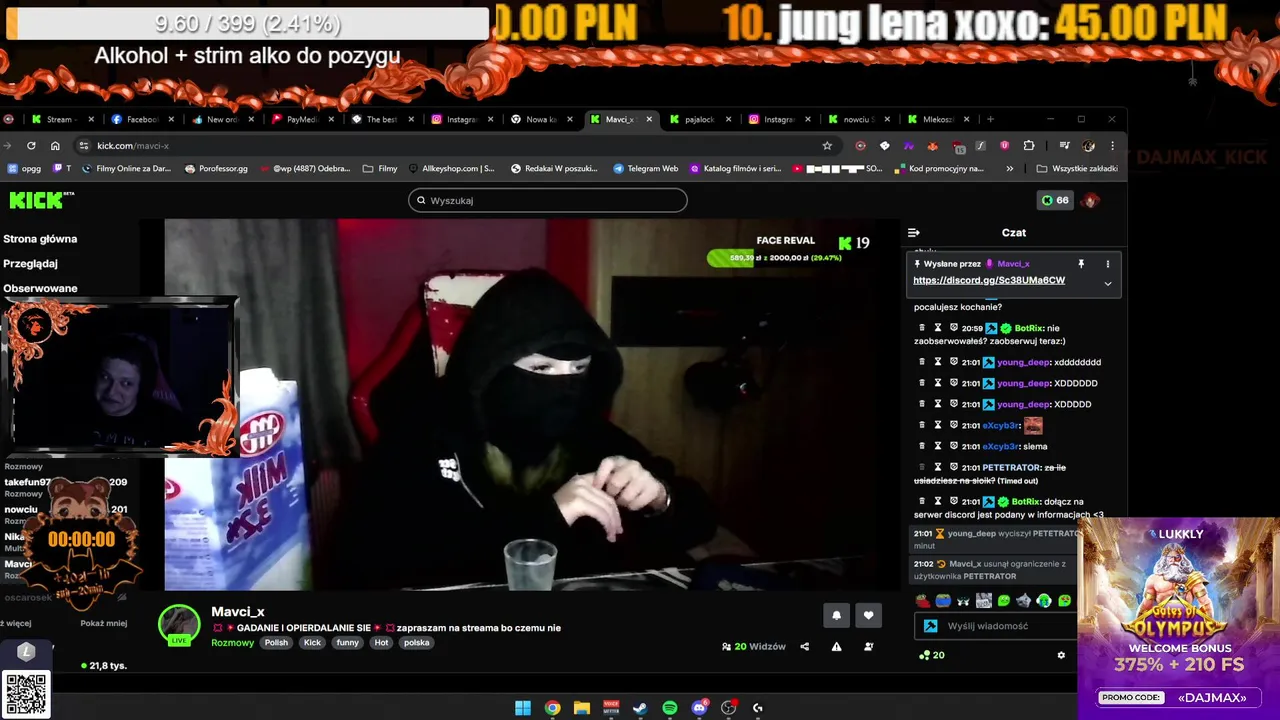Image resolution: width=1280 pixels, height=720 pixels.
Task: Turn on notifications with the bell button
Action: 836,615
